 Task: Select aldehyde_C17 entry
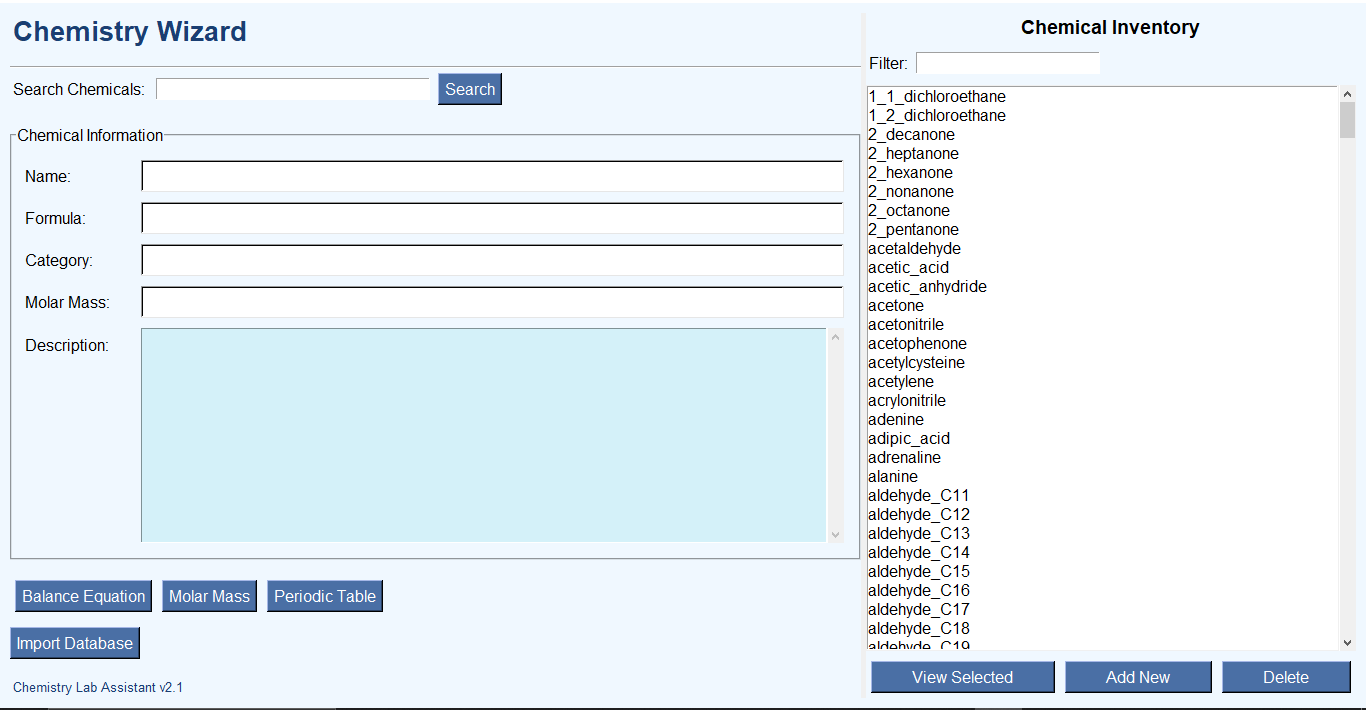1103,610
